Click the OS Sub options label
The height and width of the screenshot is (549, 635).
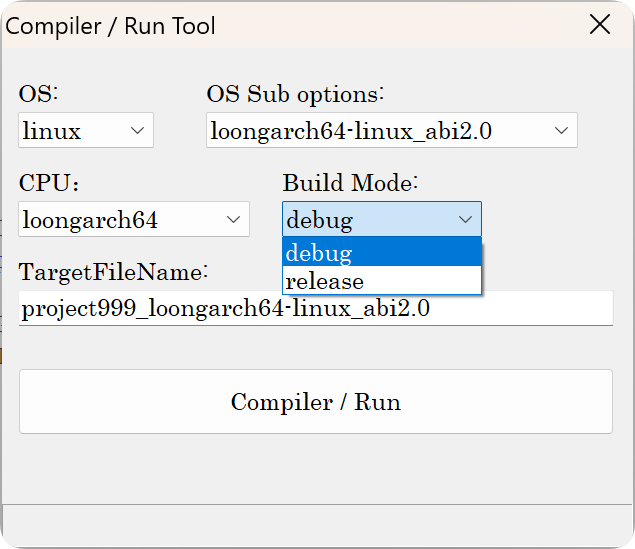tap(295, 95)
